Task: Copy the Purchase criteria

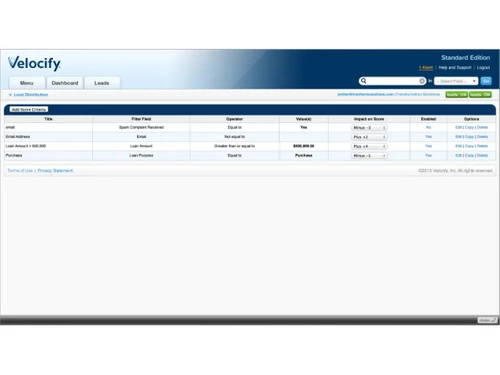Action: [x=469, y=155]
